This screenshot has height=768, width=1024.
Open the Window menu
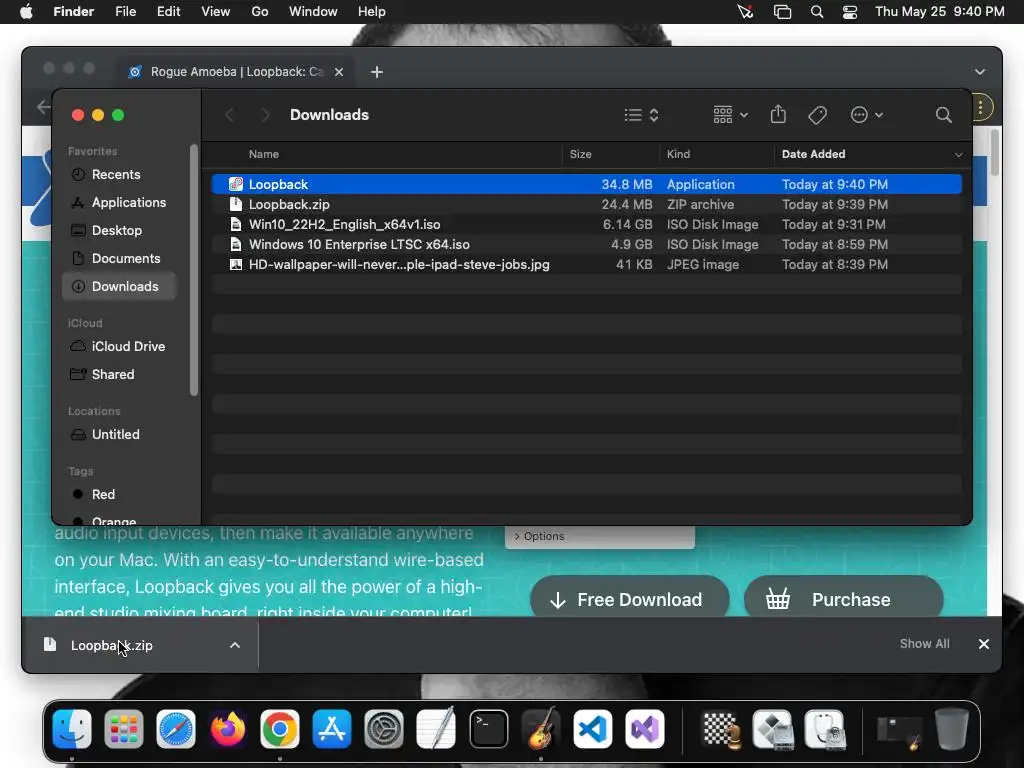pos(313,12)
